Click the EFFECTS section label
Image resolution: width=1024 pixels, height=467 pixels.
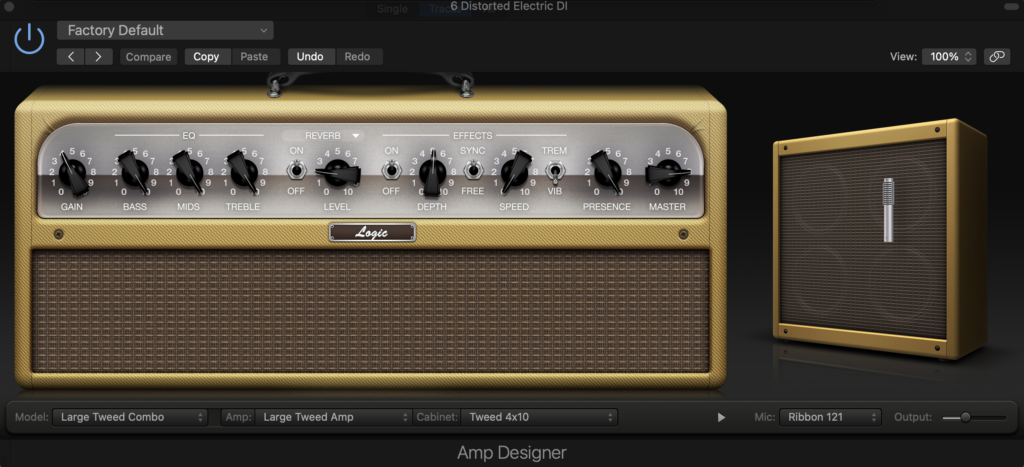[472, 136]
